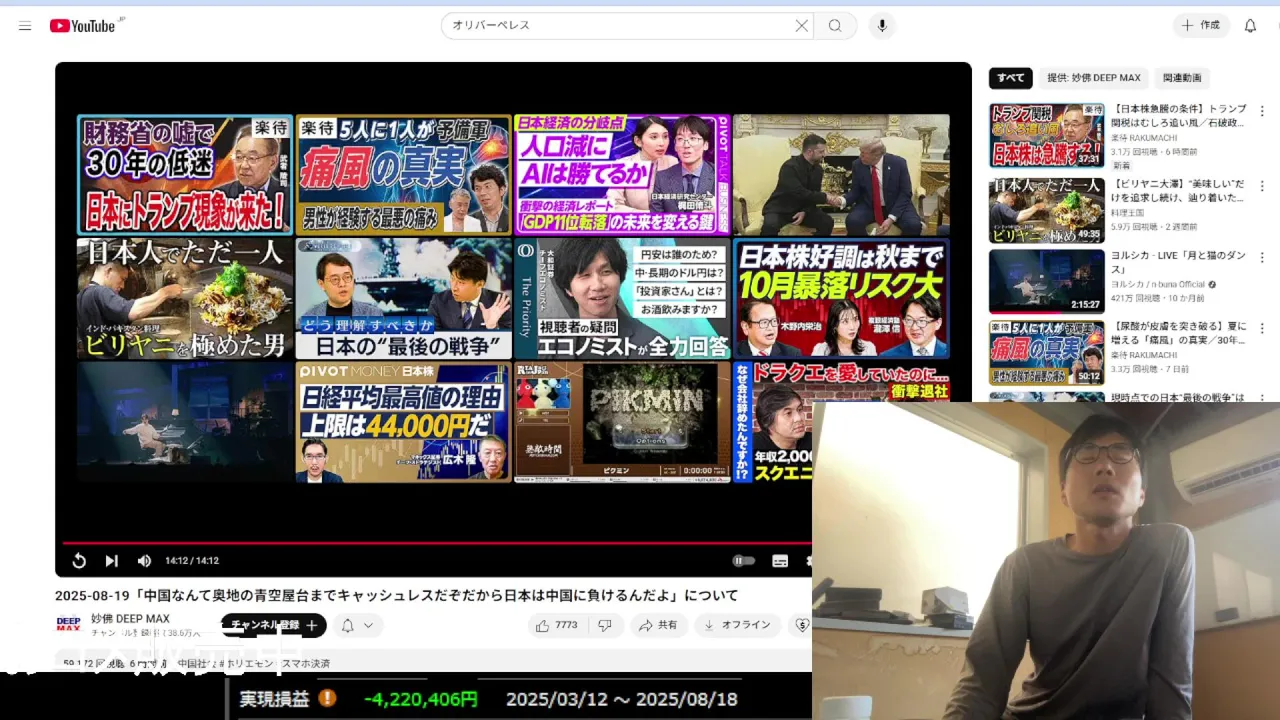Open 妙佛 DEEP MAX channel avatar
Viewport: 1280px width, 720px height.
(68, 625)
